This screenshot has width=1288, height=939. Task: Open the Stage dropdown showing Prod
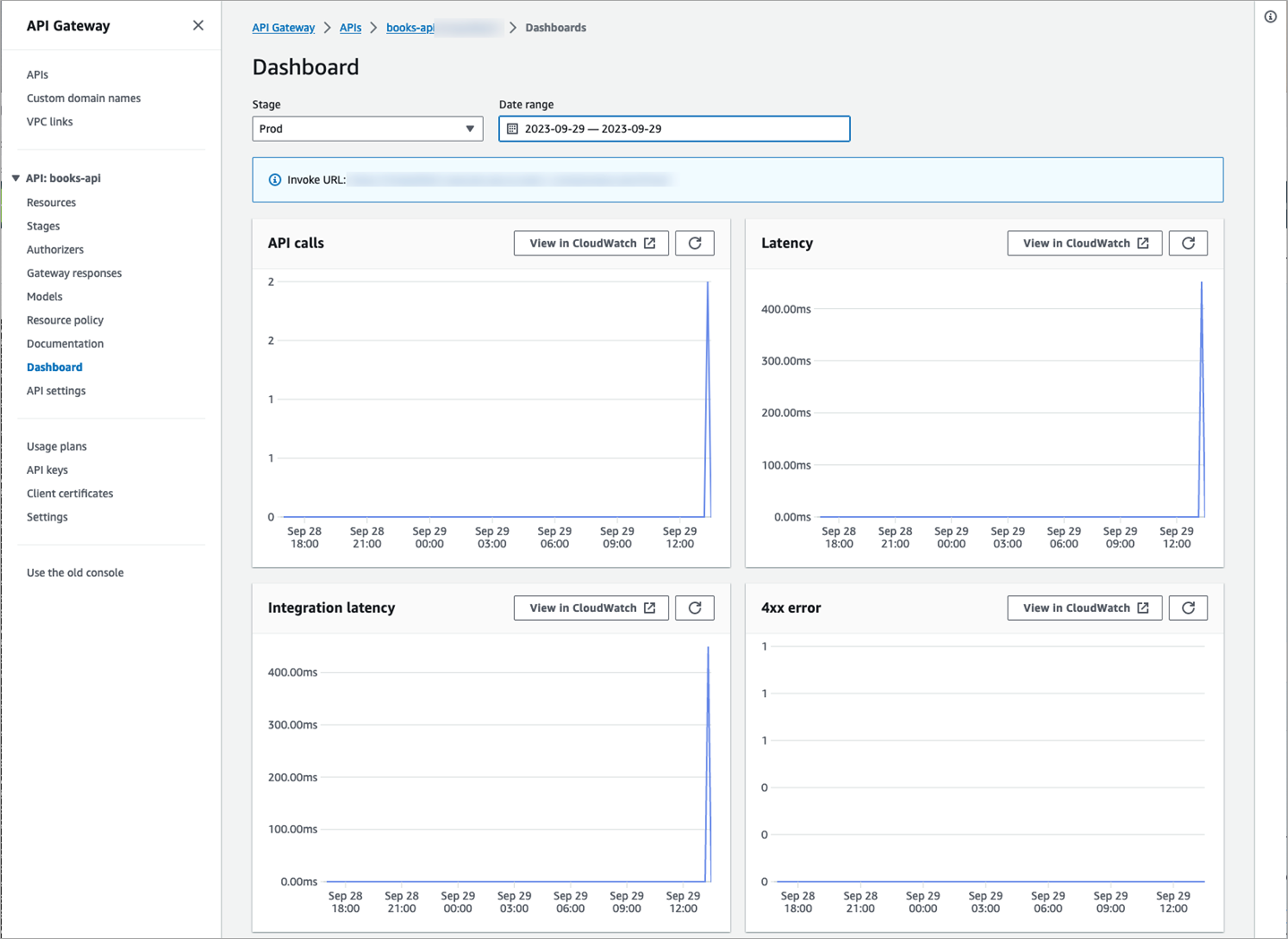[367, 129]
